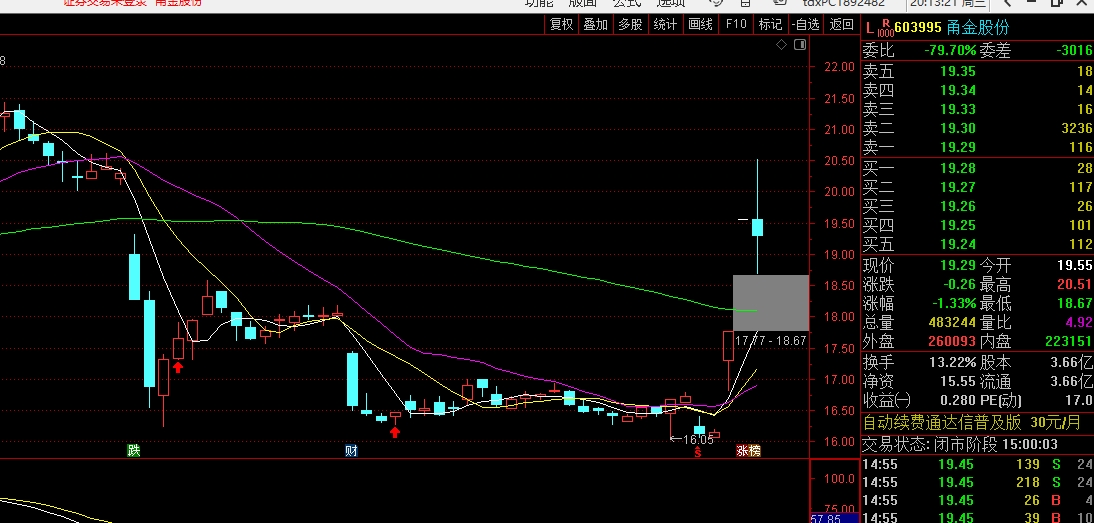The image size is (1094, 523).
Task: Click the 委比 value -79.70%
Action: (950, 50)
